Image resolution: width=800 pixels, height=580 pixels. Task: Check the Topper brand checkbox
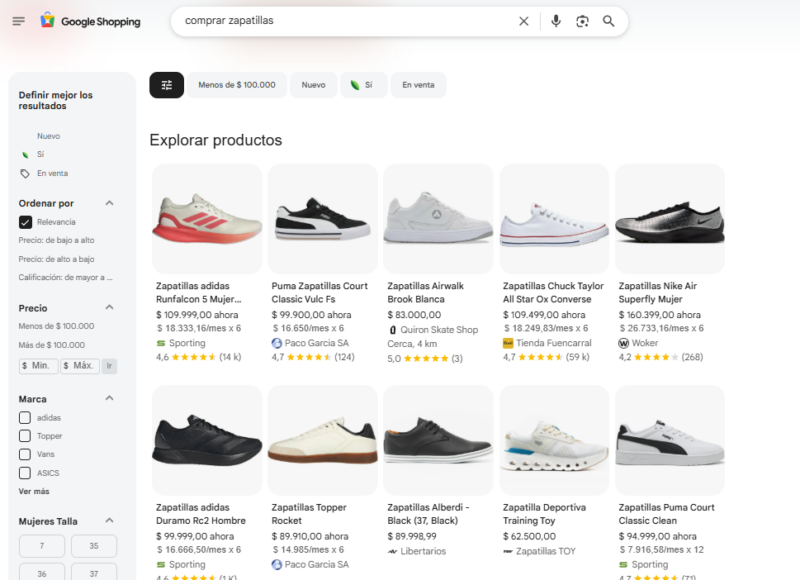click(x=25, y=436)
